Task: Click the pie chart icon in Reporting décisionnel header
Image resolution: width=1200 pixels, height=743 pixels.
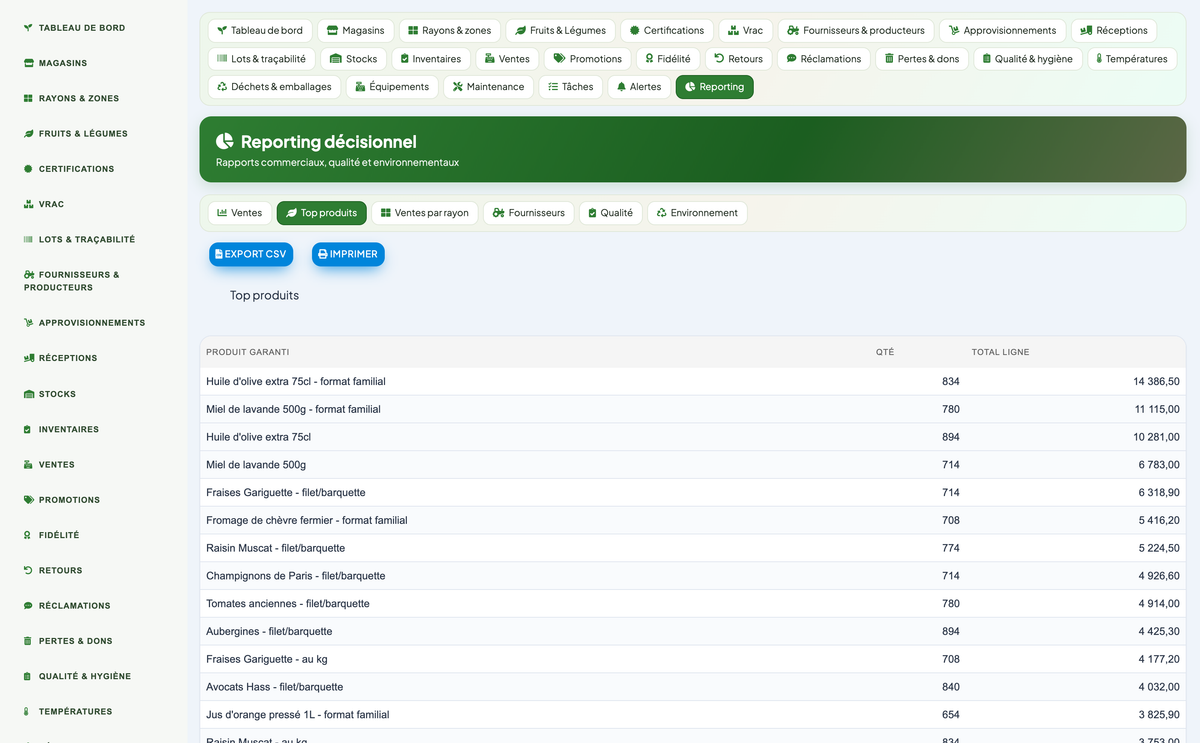Action: (225, 142)
